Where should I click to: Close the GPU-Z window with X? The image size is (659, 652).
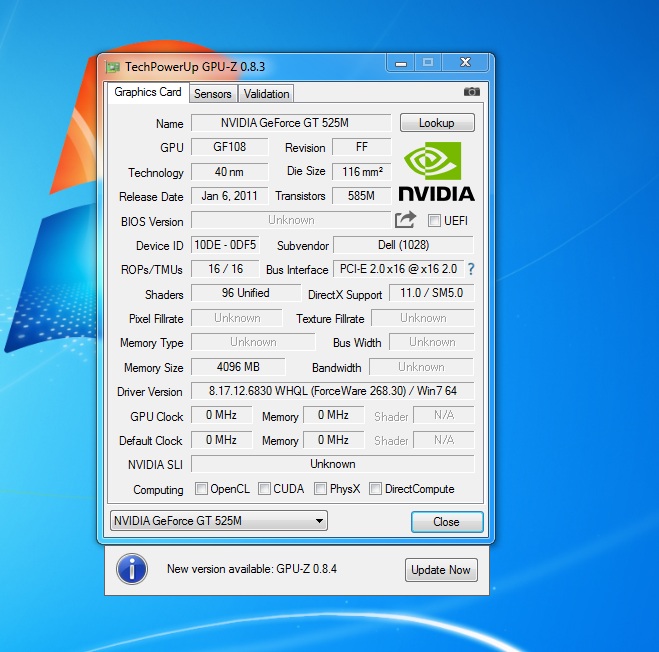coord(465,63)
